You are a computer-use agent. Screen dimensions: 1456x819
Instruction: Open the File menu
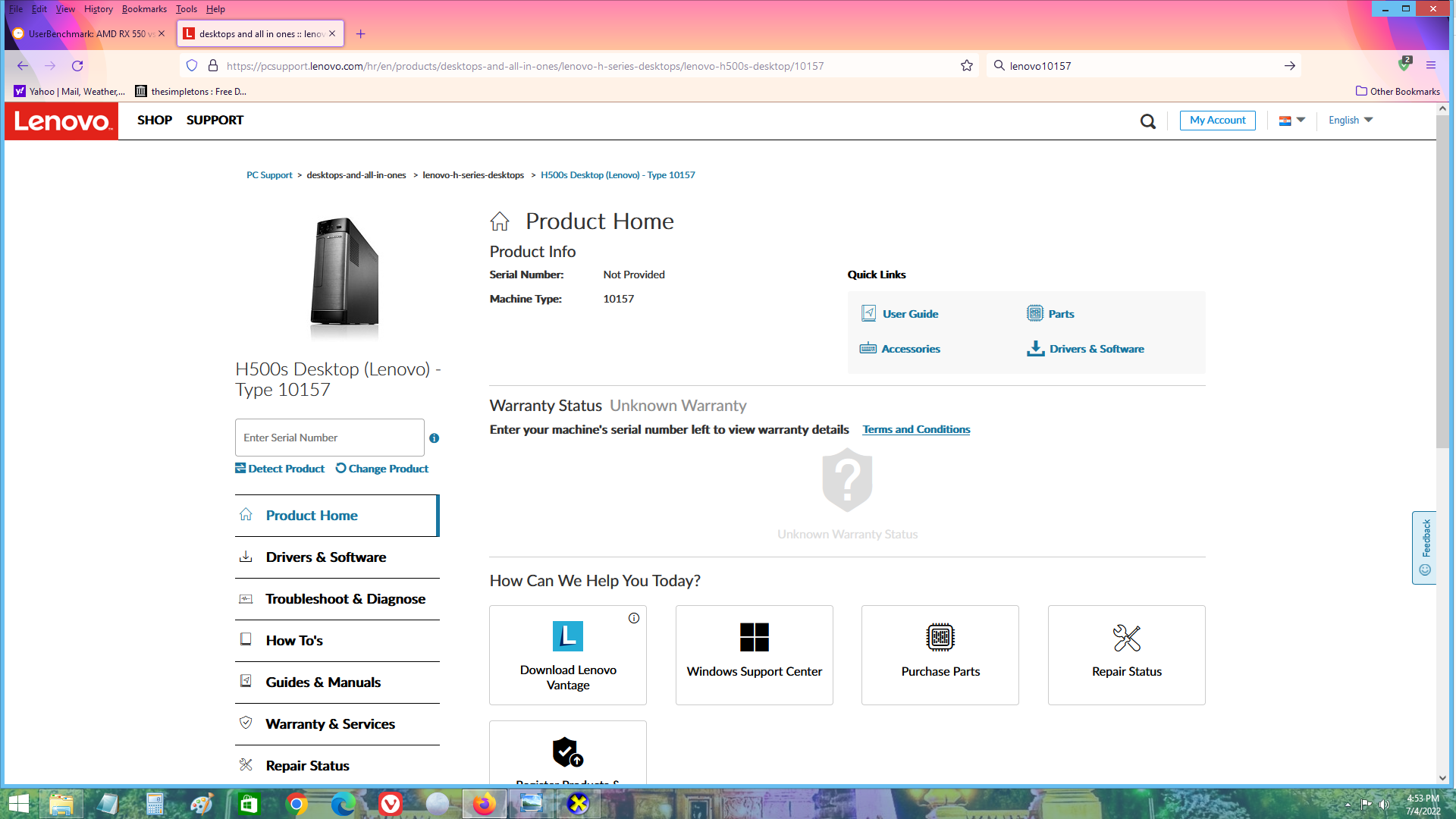click(x=16, y=9)
